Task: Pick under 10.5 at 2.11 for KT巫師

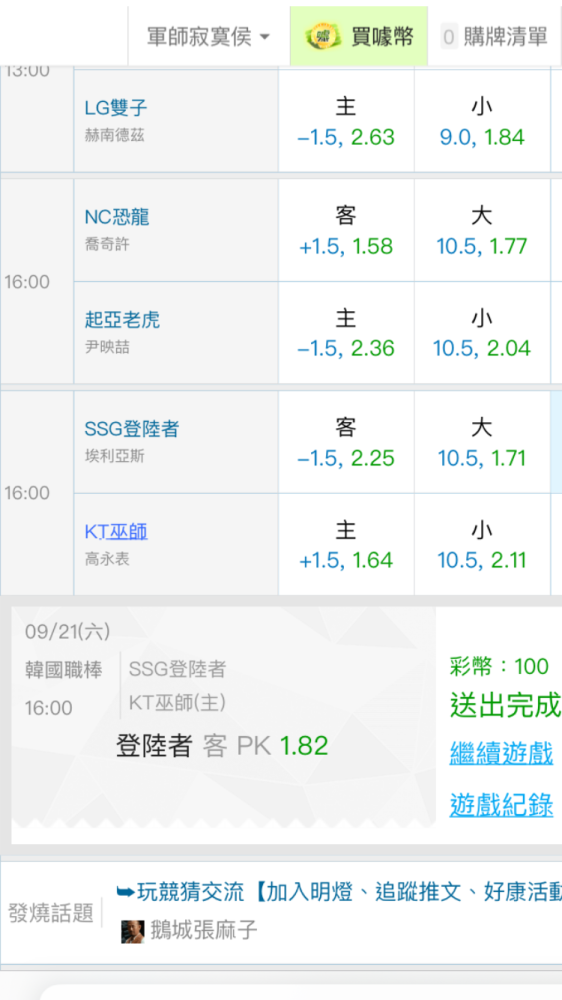Action: [x=482, y=544]
